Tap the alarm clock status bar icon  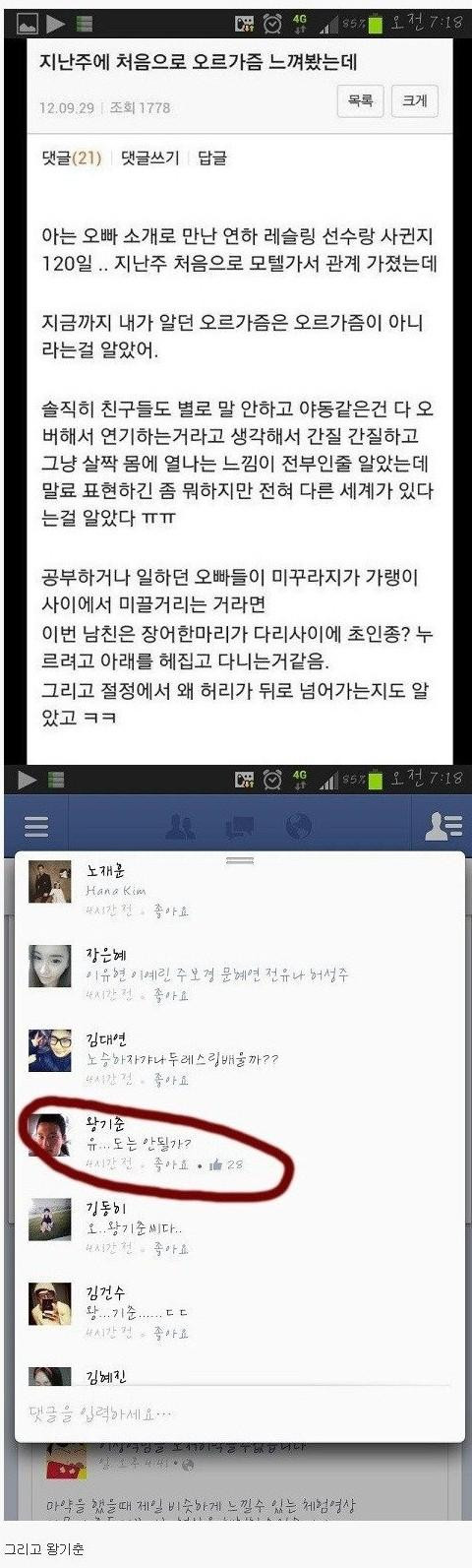[x=273, y=22]
